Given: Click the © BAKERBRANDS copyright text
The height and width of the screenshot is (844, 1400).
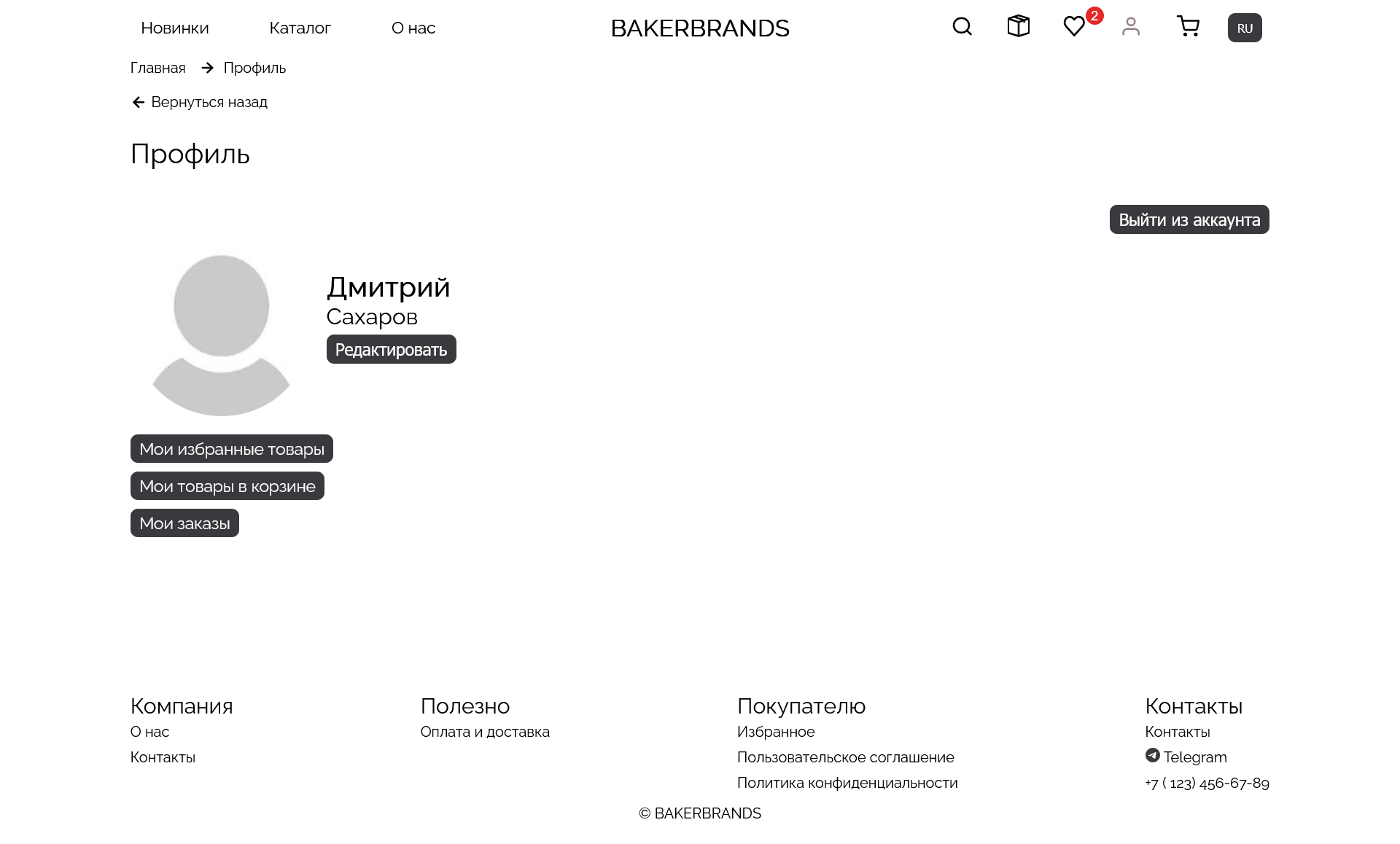Looking at the screenshot, I should (x=700, y=813).
